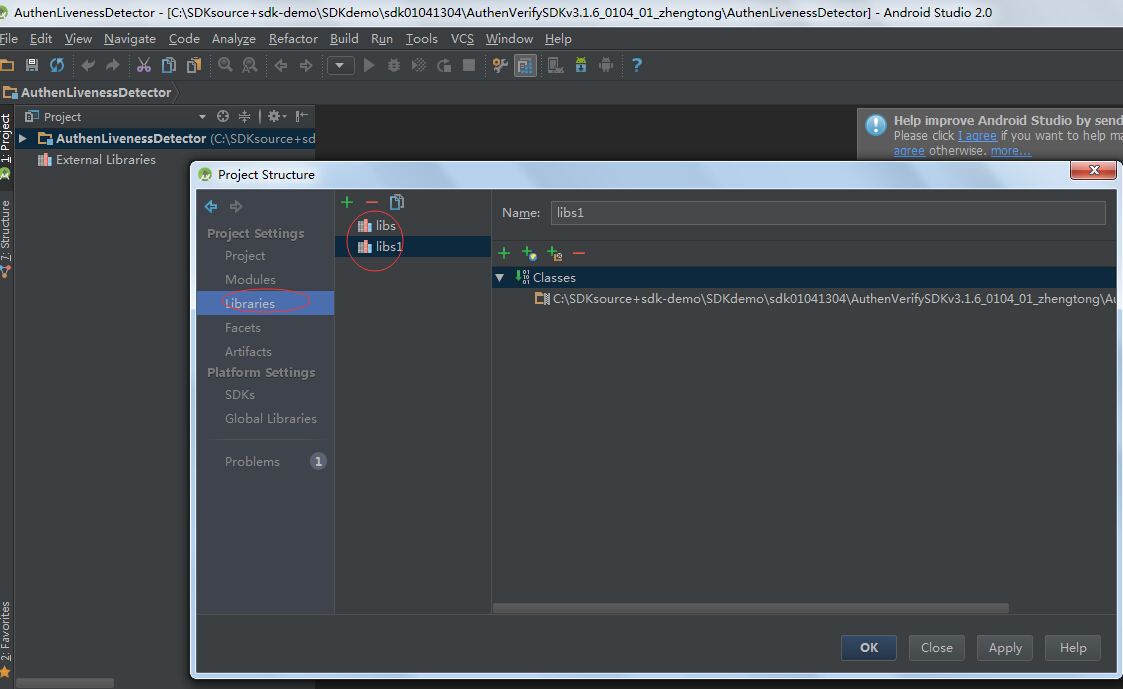Viewport: 1123px width, 689px height.
Task: Click the Save All toolbar icon
Action: click(32, 65)
